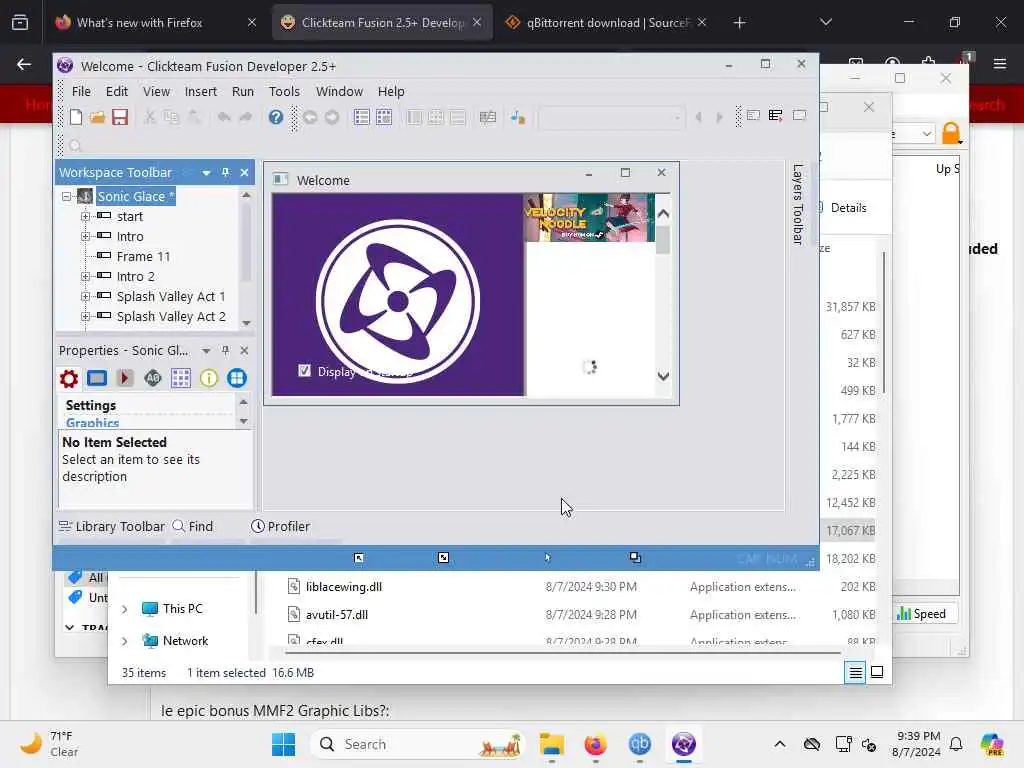This screenshot has width=1024, height=768.
Task: Open Help contents with the question mark icon
Action: pos(276,118)
